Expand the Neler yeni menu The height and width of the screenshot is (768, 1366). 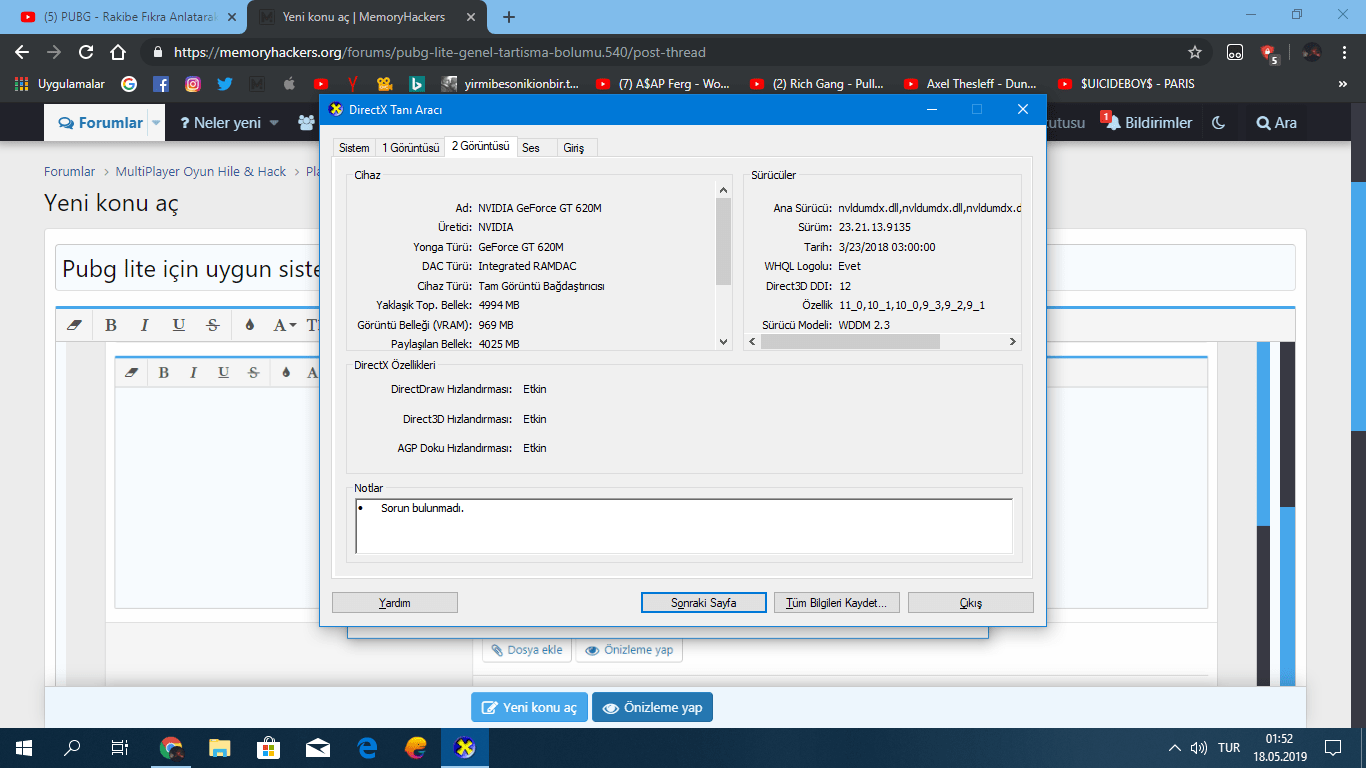click(x=229, y=122)
